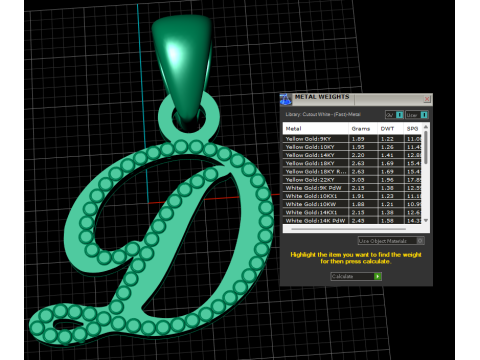The height and width of the screenshot is (360, 480).
Task: Click the Metal column header
Action: coord(315,128)
